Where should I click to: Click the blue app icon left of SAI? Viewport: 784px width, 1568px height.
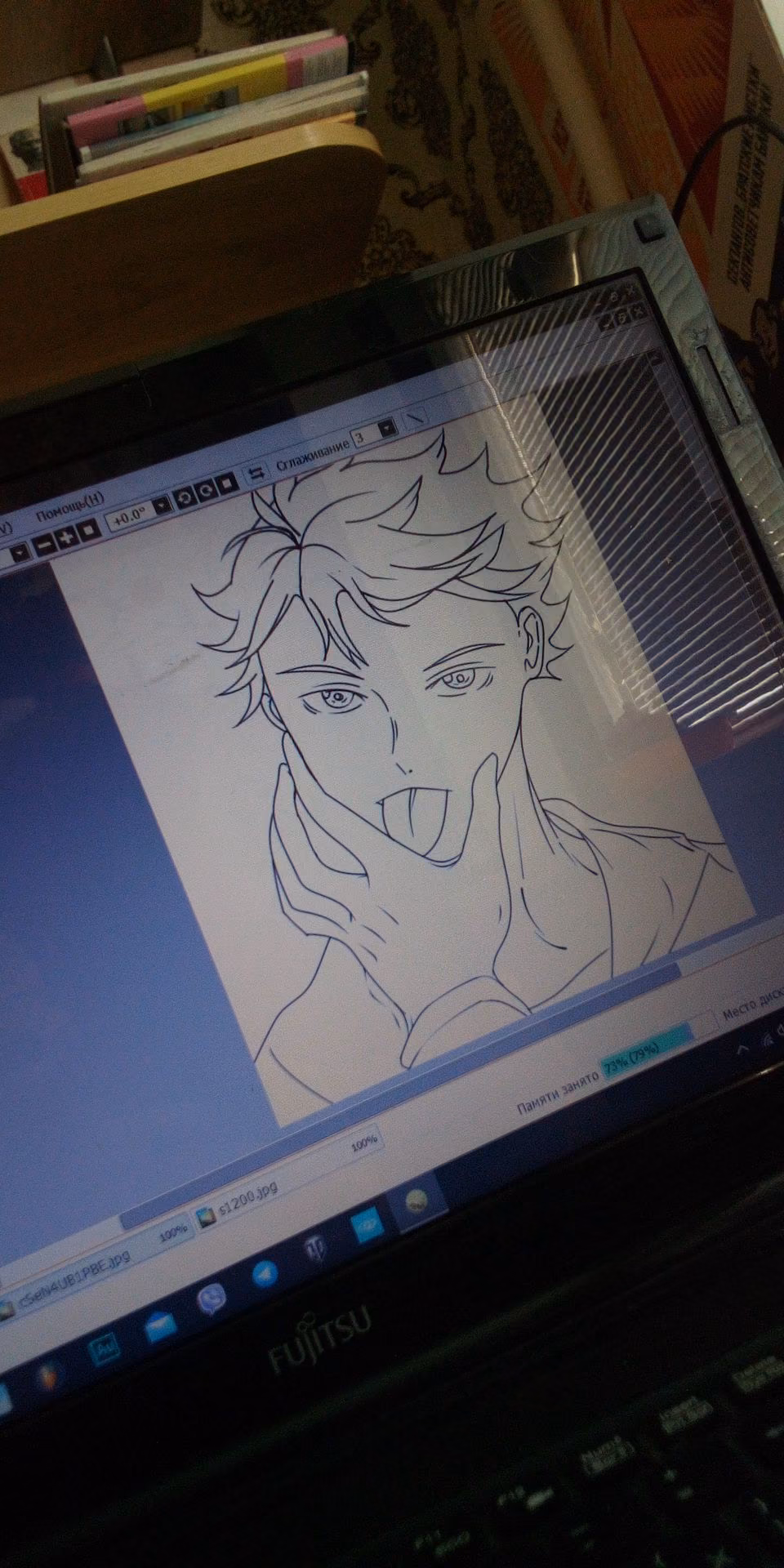365,1227
